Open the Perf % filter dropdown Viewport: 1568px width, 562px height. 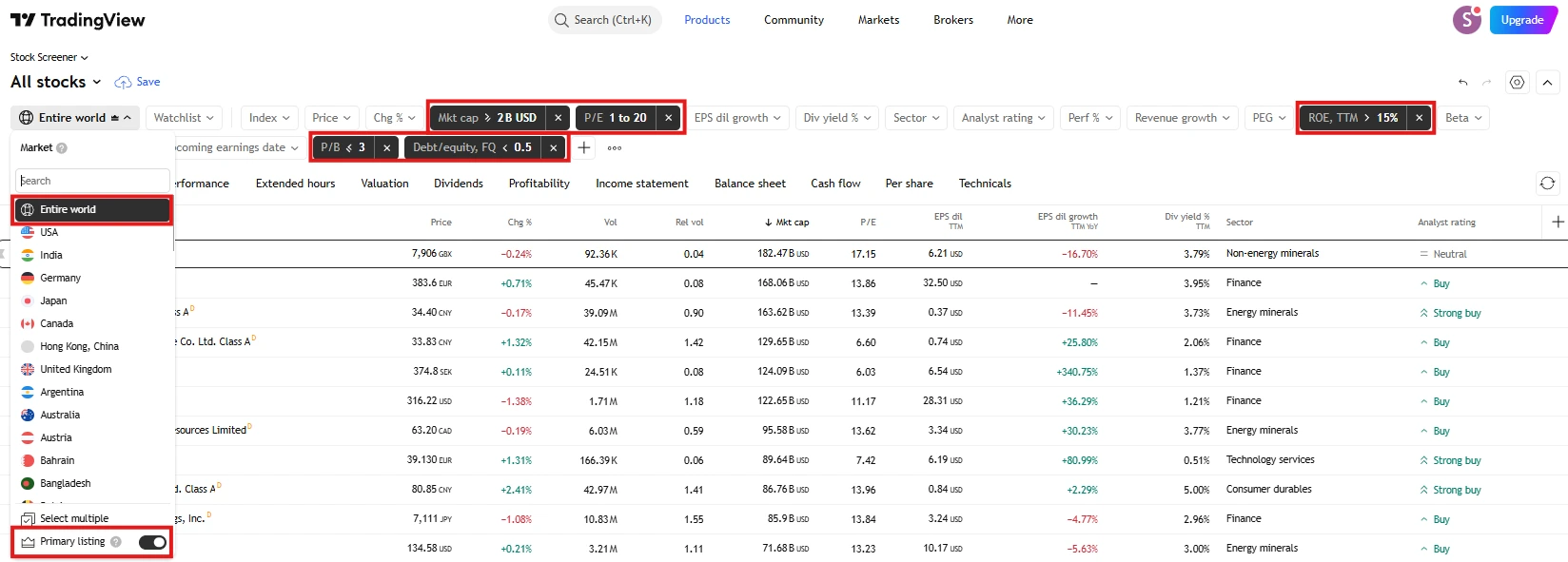(1090, 118)
